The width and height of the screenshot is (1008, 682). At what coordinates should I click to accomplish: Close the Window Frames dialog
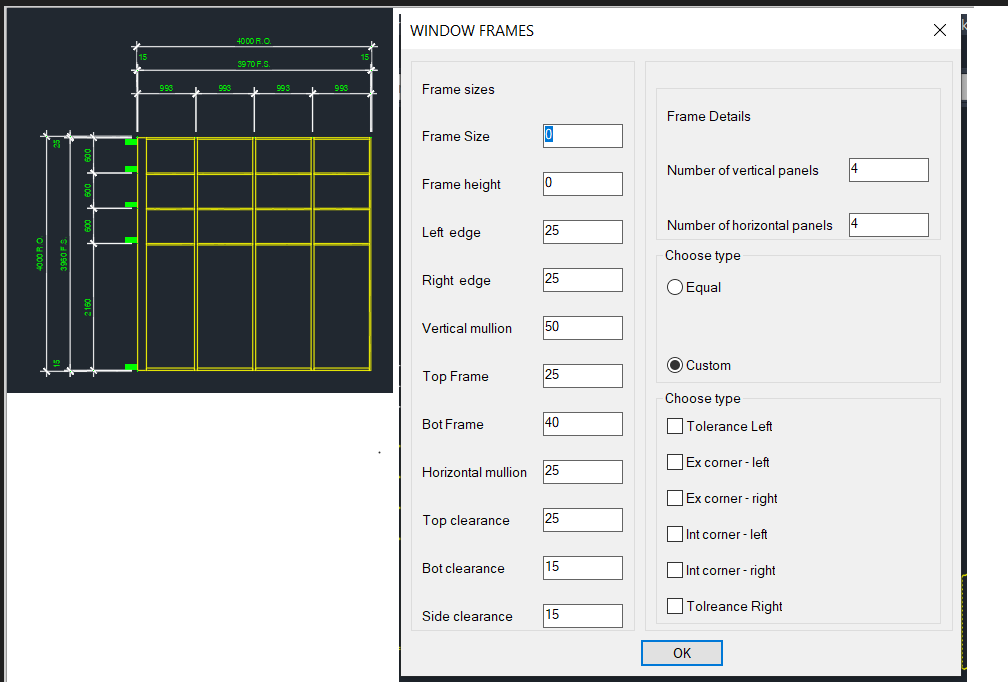(939, 31)
